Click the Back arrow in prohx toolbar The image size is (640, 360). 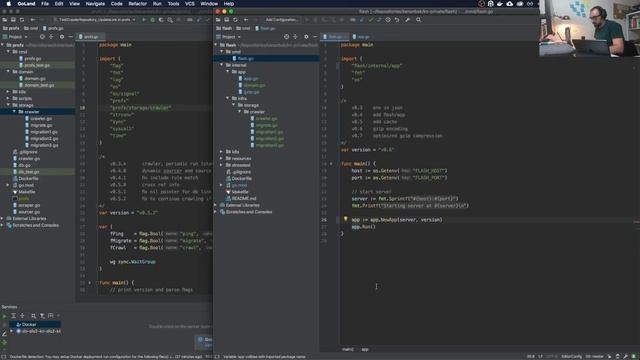[33, 20]
